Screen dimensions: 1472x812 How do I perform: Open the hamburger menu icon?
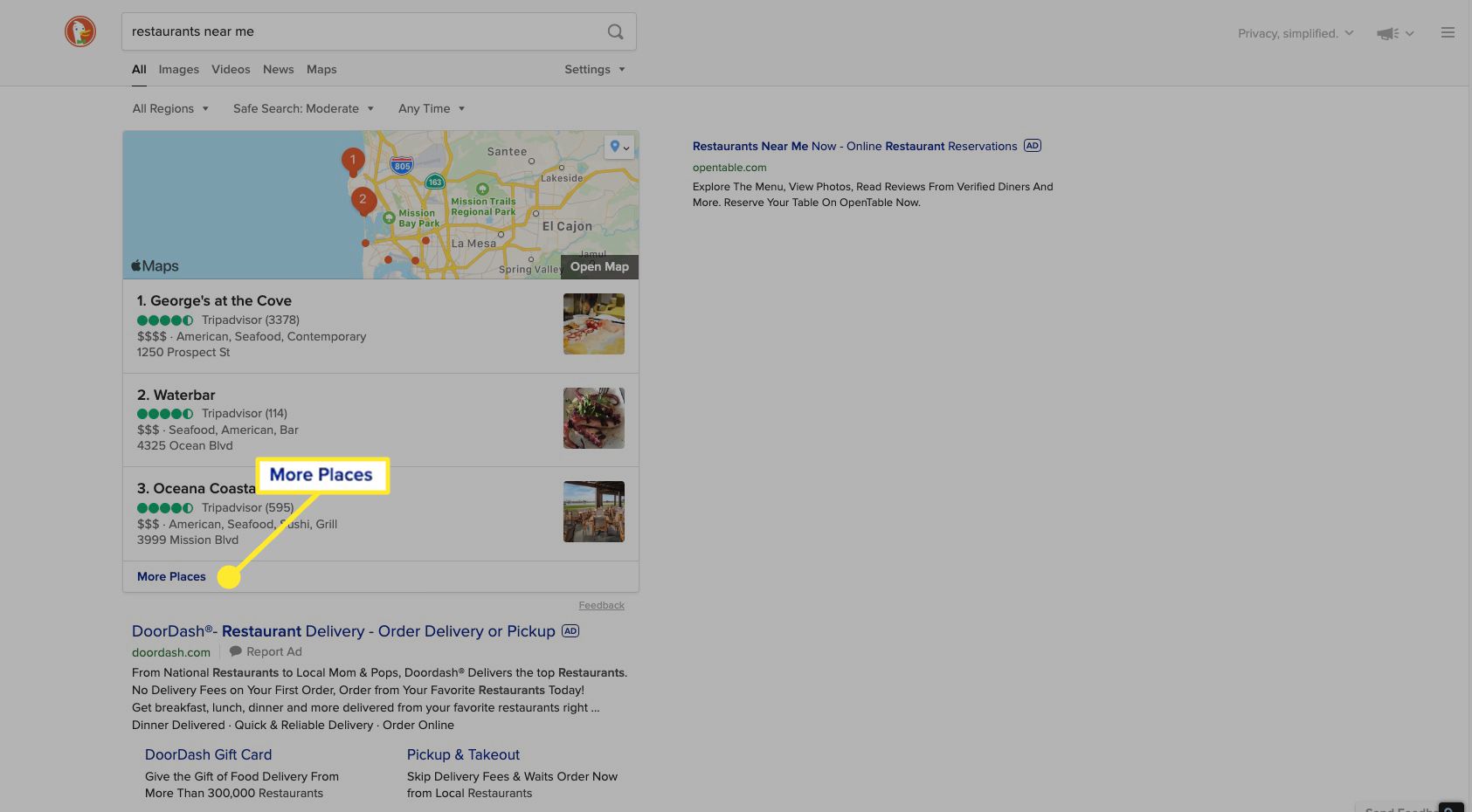(1448, 32)
